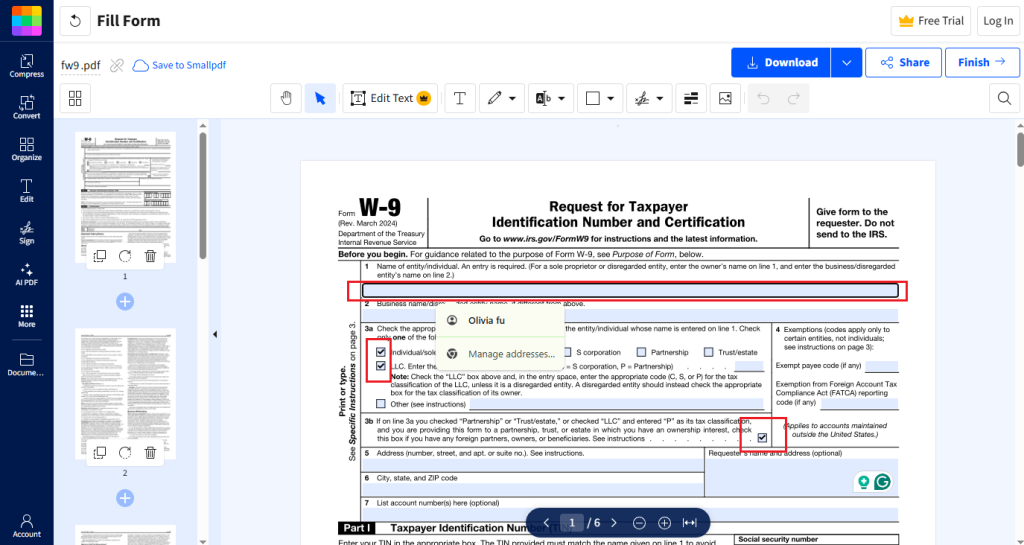Uncheck the line 3b foreign partners checkbox

click(762, 438)
